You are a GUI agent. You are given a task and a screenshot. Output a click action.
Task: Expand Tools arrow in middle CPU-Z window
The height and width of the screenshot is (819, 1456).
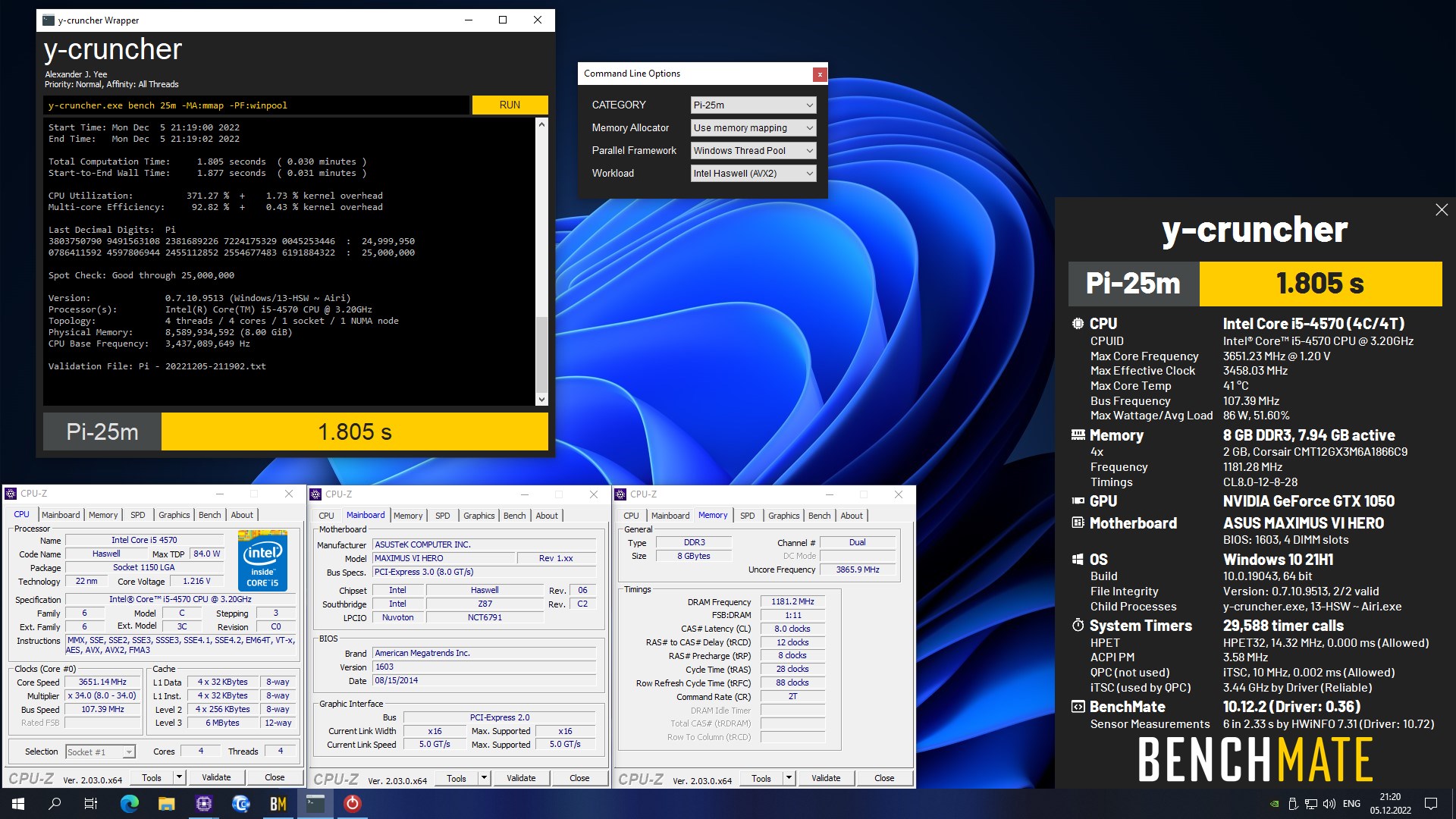[485, 778]
